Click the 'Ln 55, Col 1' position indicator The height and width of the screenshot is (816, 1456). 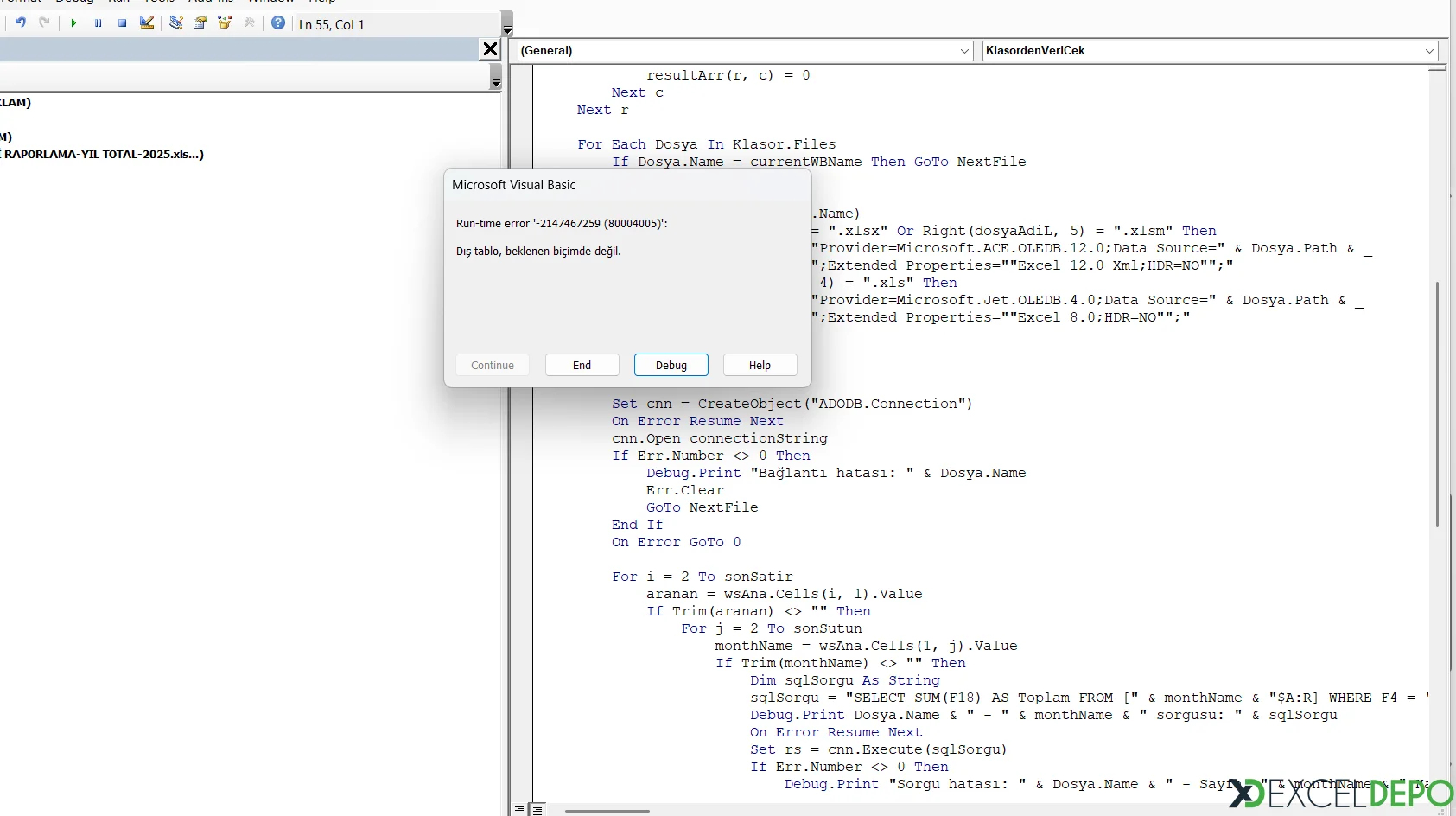click(x=332, y=25)
